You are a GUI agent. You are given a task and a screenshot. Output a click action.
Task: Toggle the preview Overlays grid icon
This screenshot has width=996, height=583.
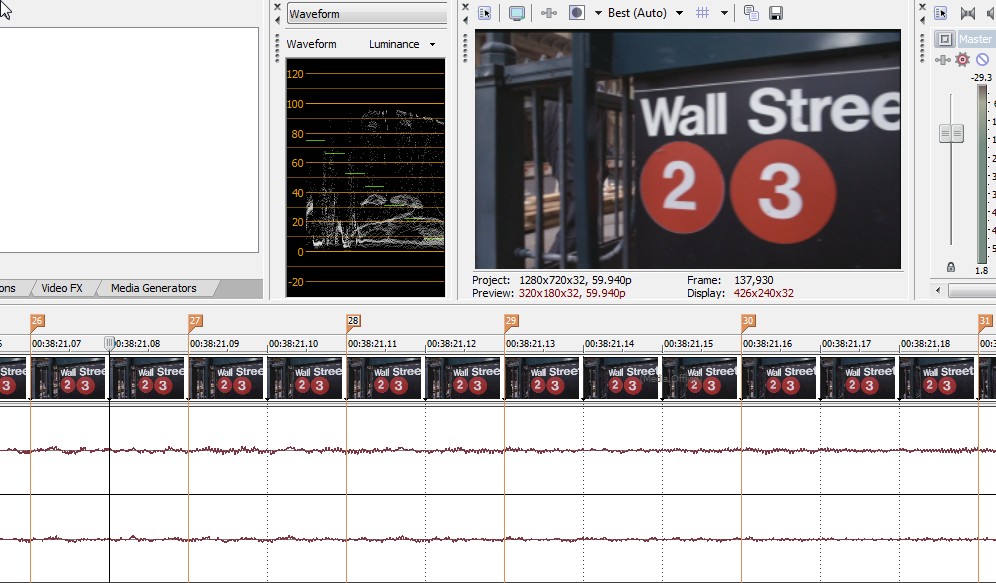click(x=703, y=13)
